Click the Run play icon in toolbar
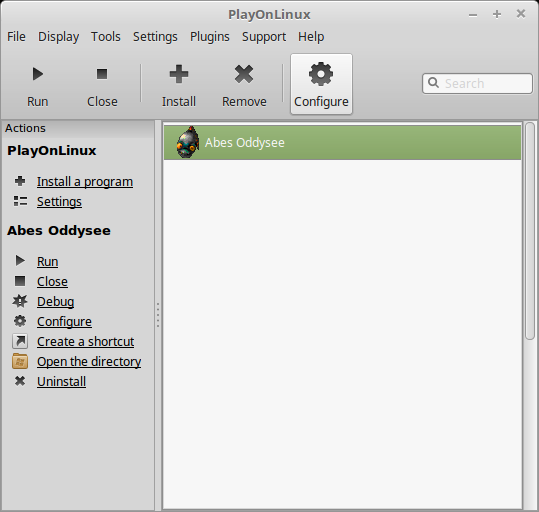This screenshot has width=539, height=512. (x=37, y=74)
